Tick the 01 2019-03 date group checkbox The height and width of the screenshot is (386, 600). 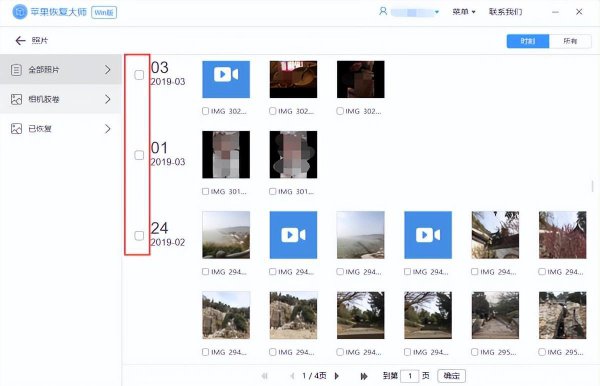coord(139,155)
